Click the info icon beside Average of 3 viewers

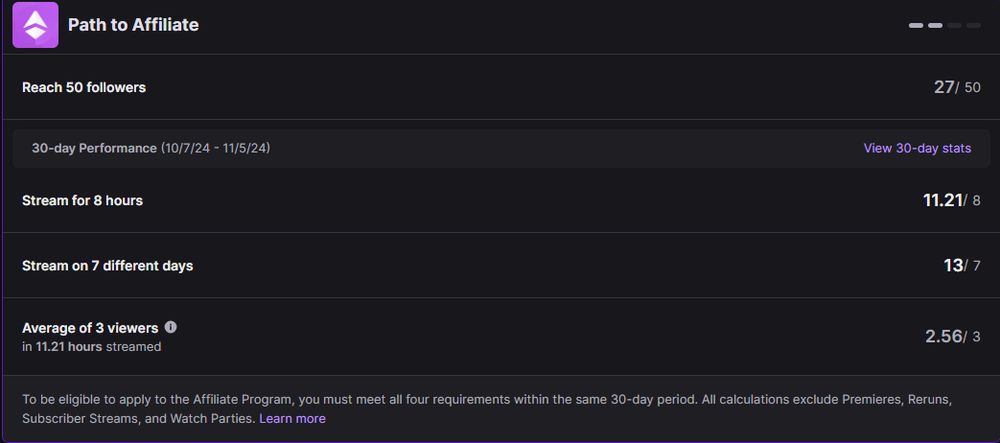(171, 327)
